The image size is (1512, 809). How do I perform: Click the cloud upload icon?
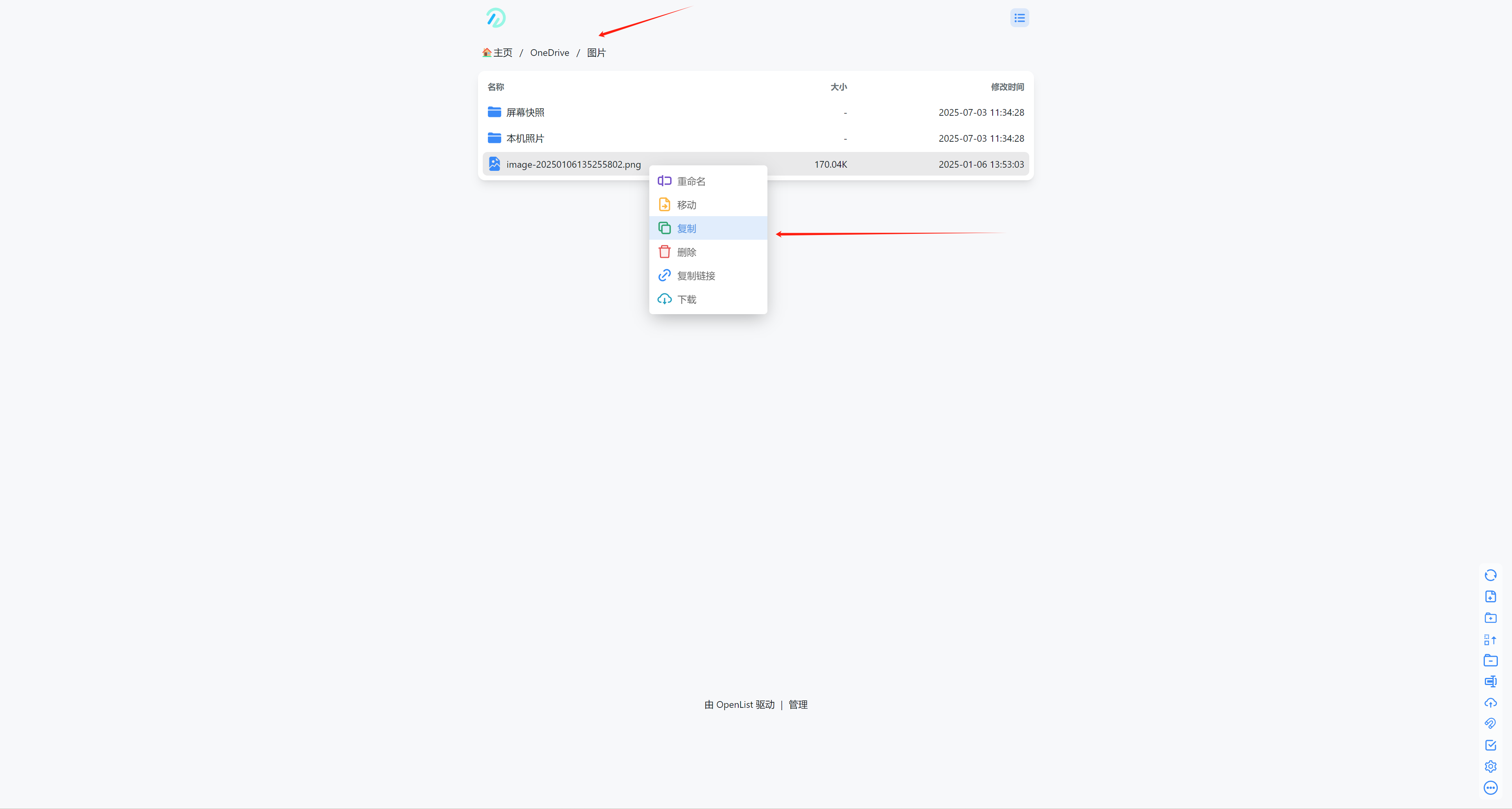coord(1490,702)
